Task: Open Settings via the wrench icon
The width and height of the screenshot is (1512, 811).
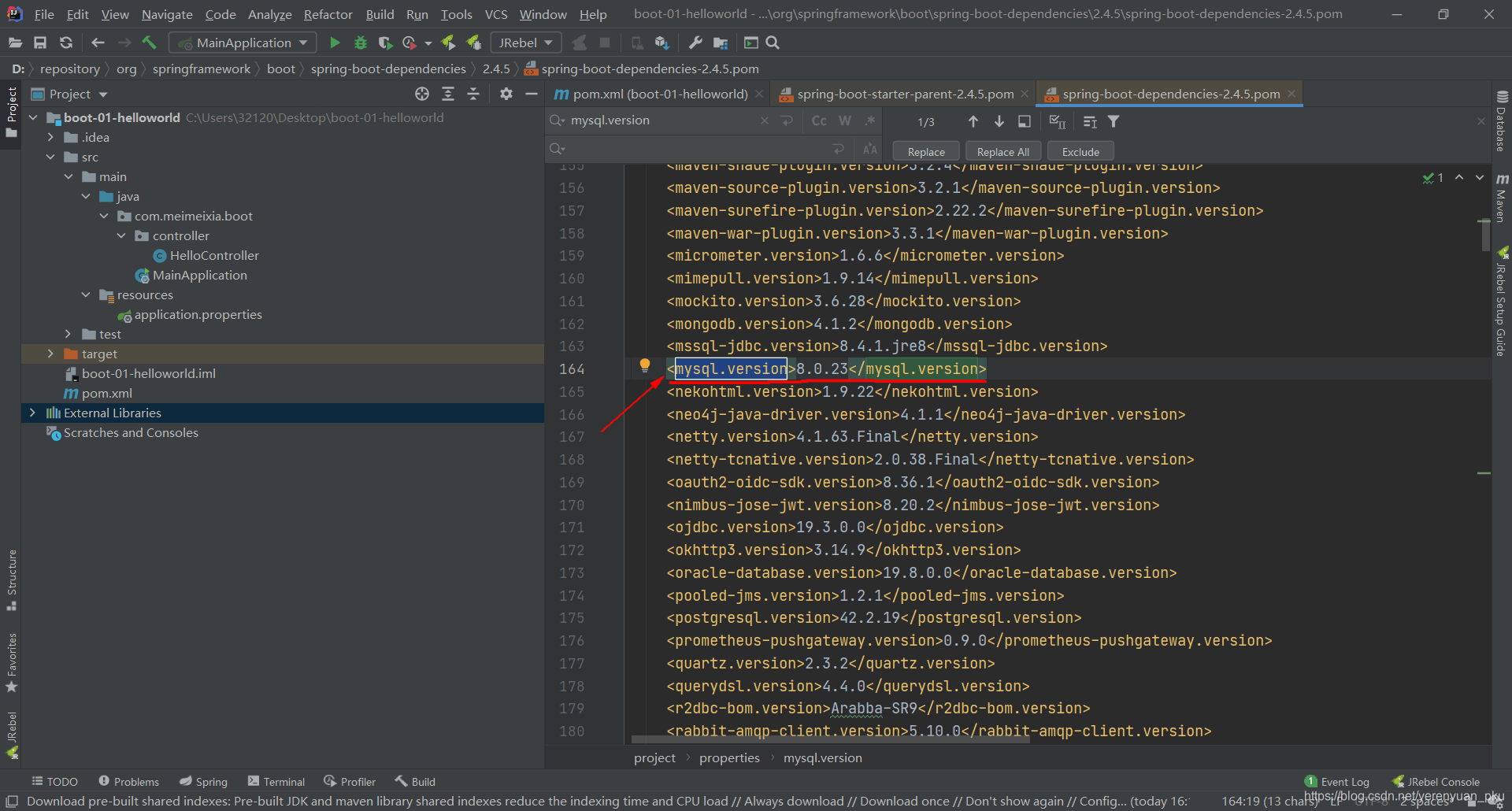Action: point(695,43)
